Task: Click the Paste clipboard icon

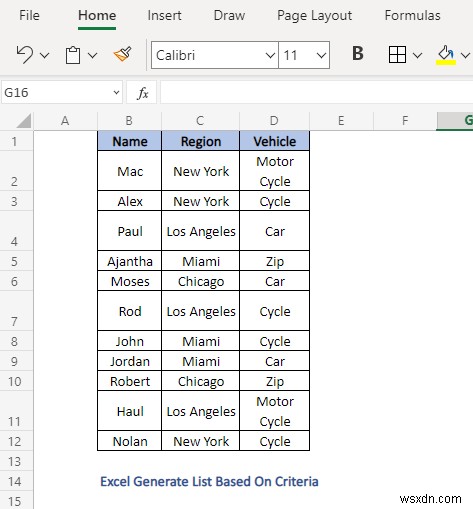Action: pos(73,55)
